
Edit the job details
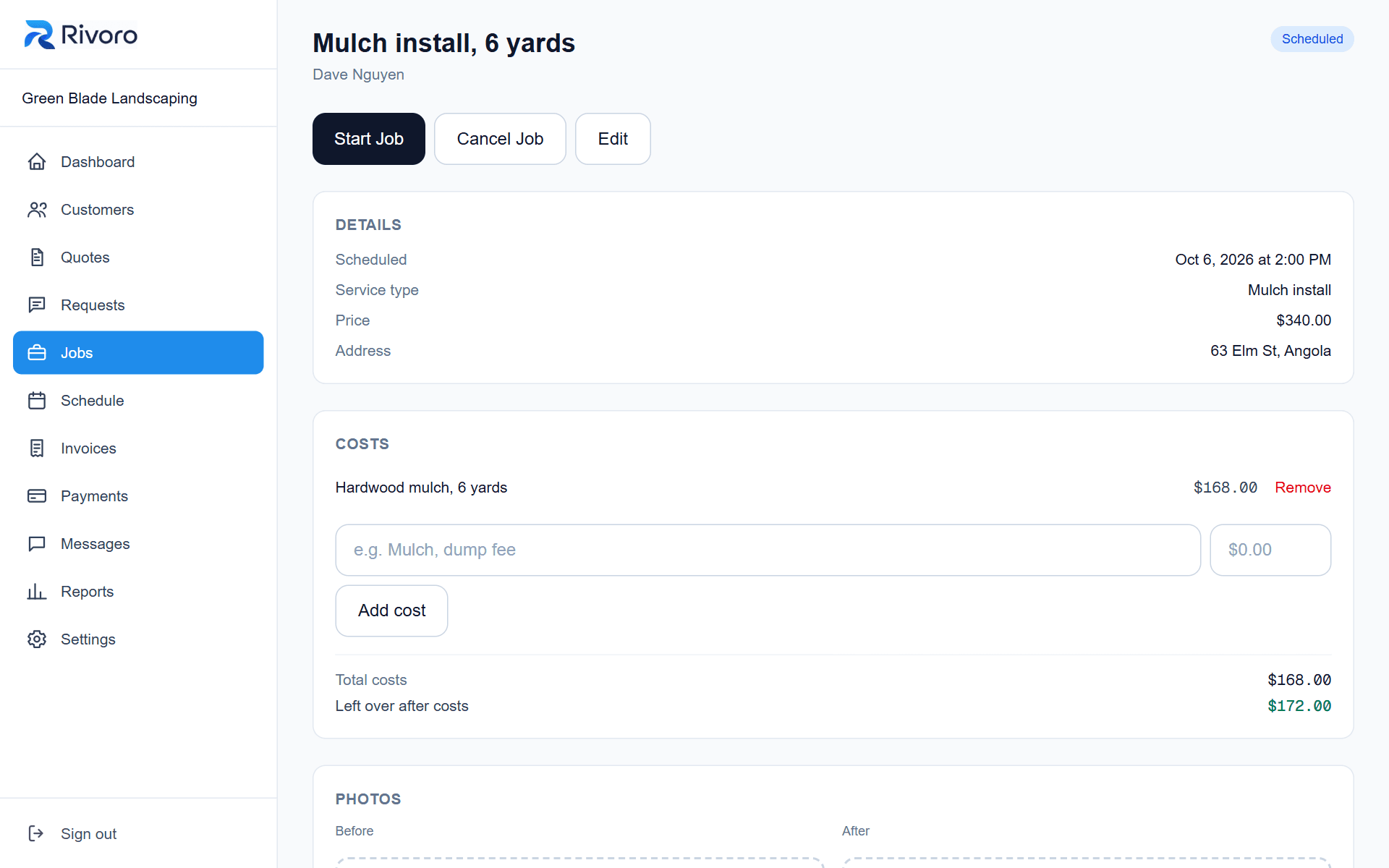[x=613, y=139]
